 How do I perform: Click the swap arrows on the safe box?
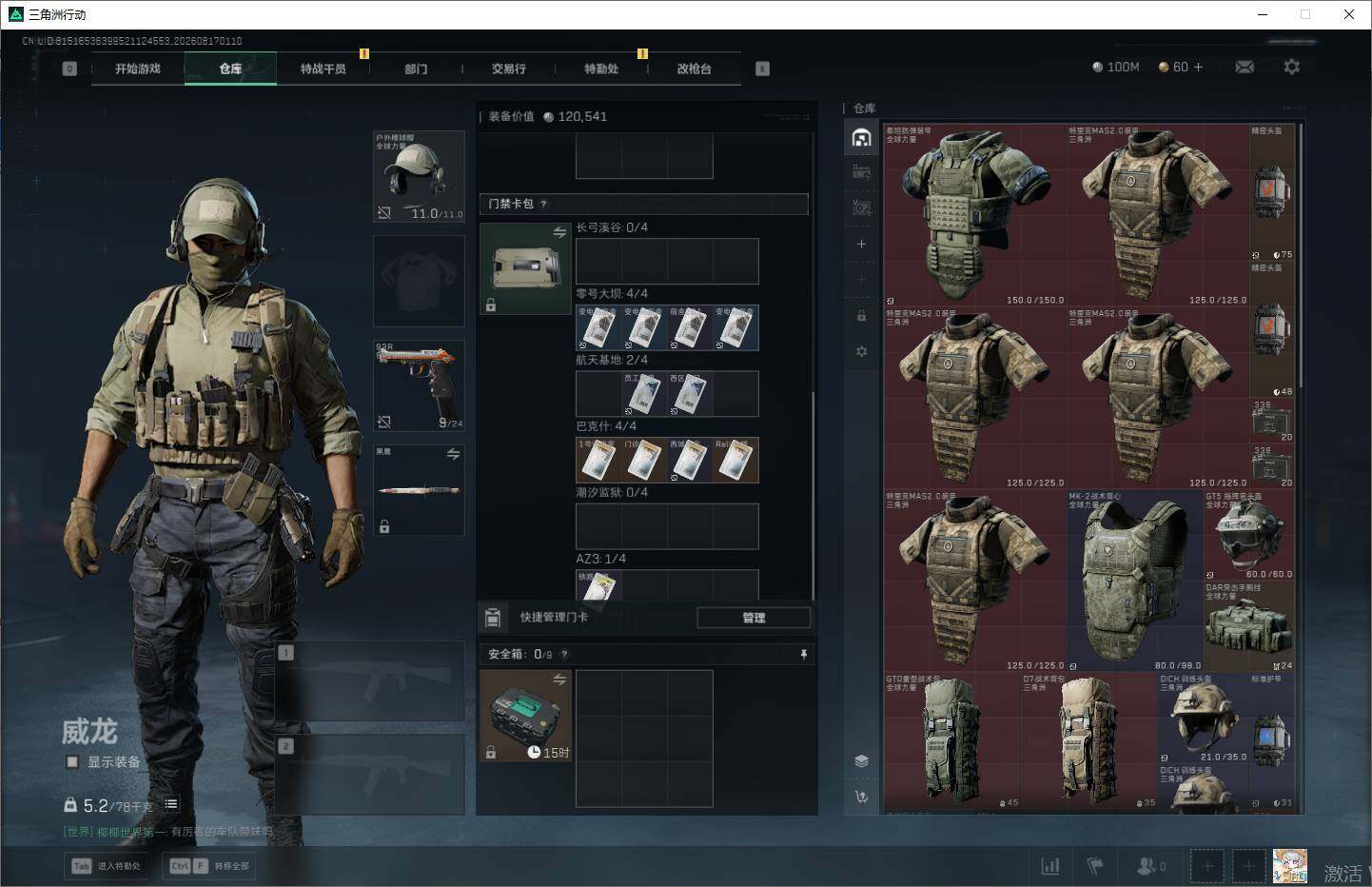(559, 680)
